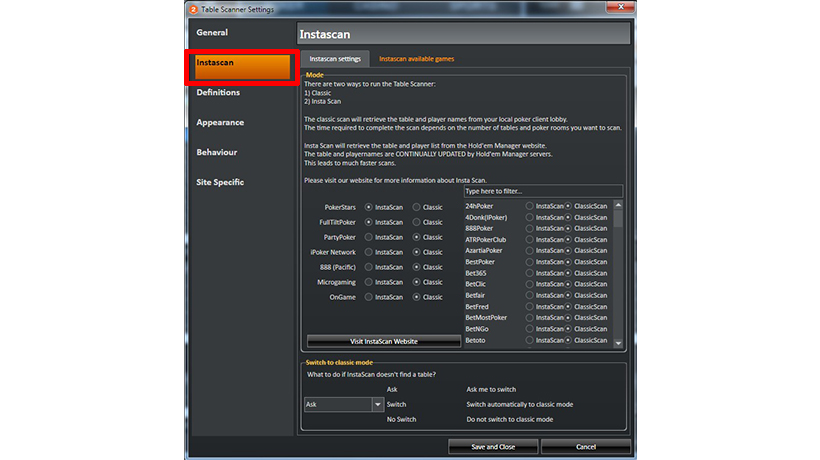
Task: Set iPoker Network to Classic
Action: tap(416, 252)
